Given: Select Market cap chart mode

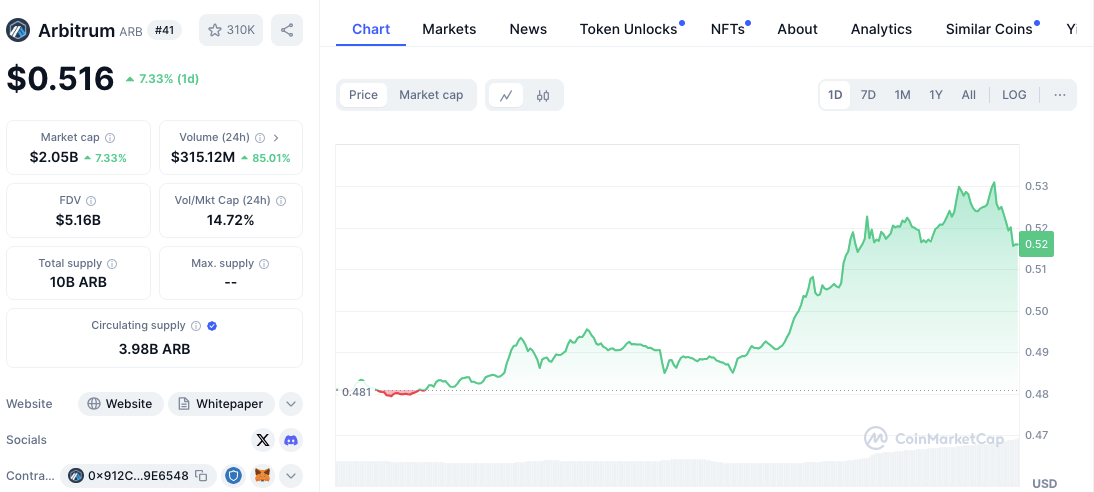Looking at the screenshot, I should click(431, 95).
